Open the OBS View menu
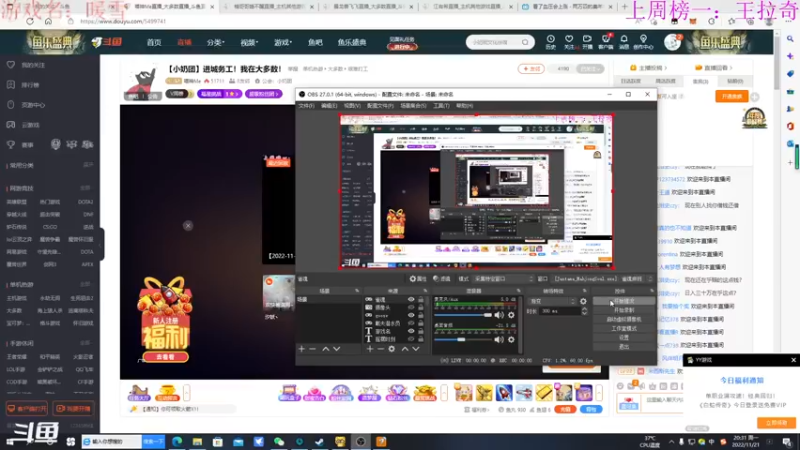 point(352,106)
